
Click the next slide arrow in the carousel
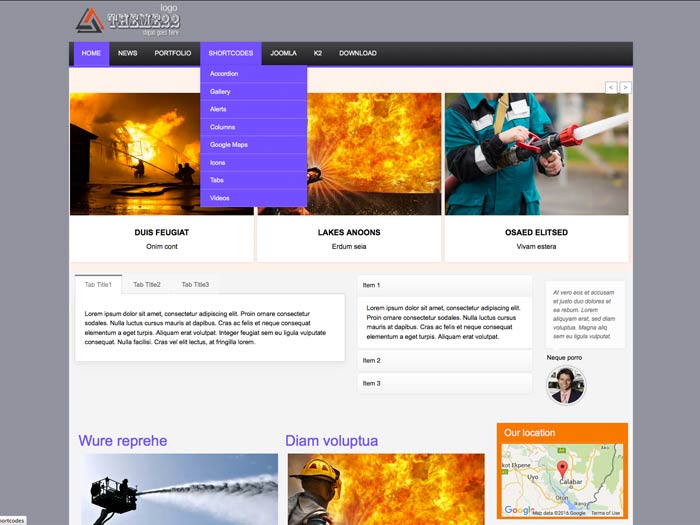tap(625, 88)
